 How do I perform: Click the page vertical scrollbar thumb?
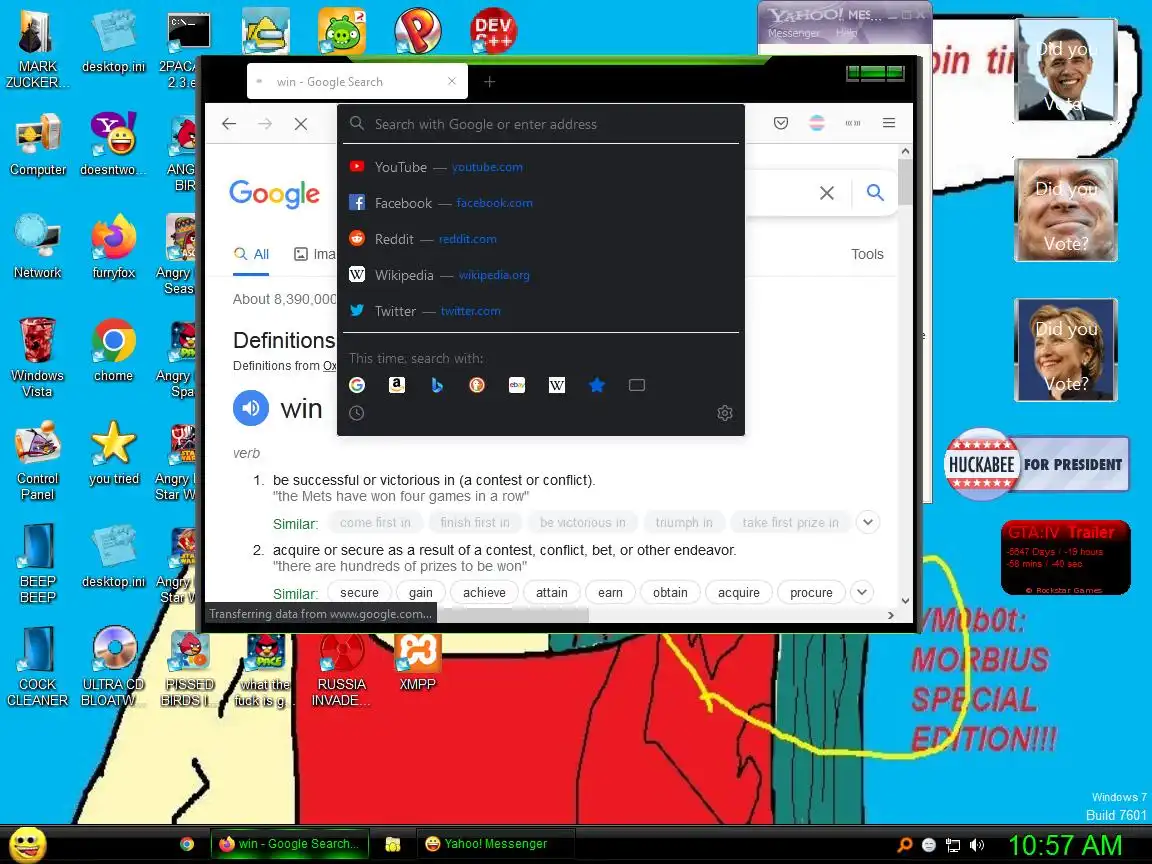[x=905, y=182]
